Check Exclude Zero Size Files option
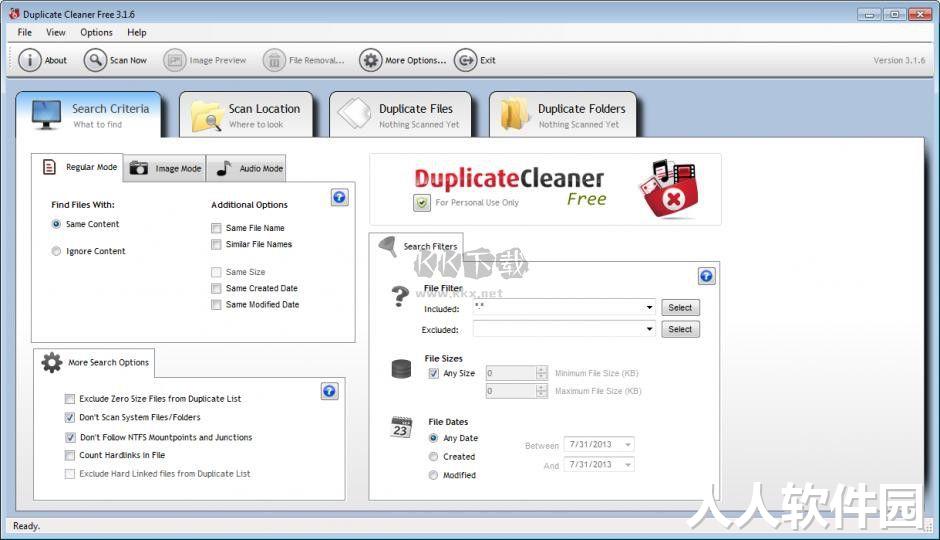The image size is (940, 540). pos(70,399)
